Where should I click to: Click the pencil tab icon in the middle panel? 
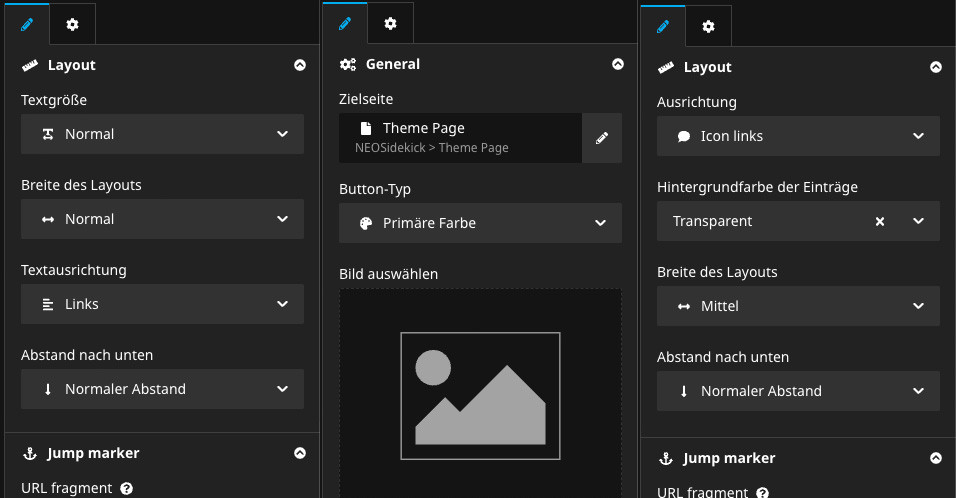[x=345, y=23]
